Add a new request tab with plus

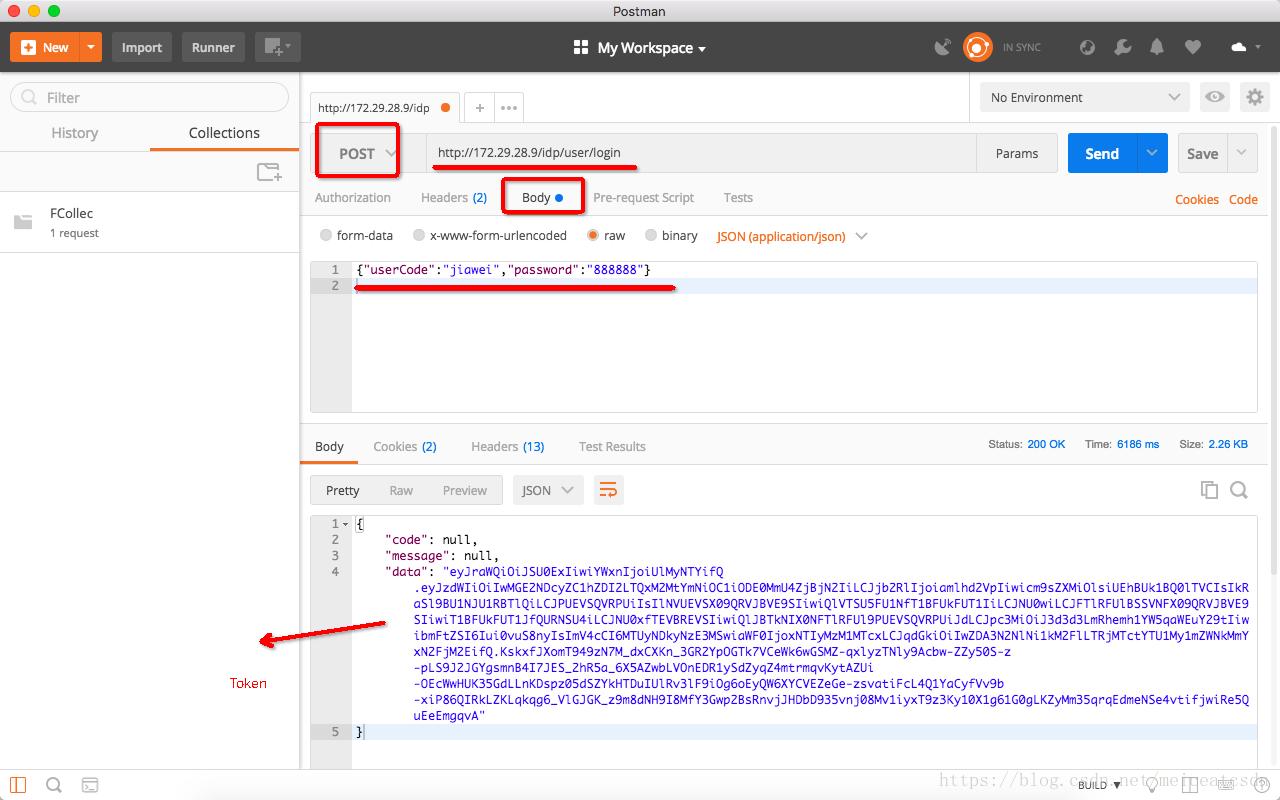pos(480,108)
